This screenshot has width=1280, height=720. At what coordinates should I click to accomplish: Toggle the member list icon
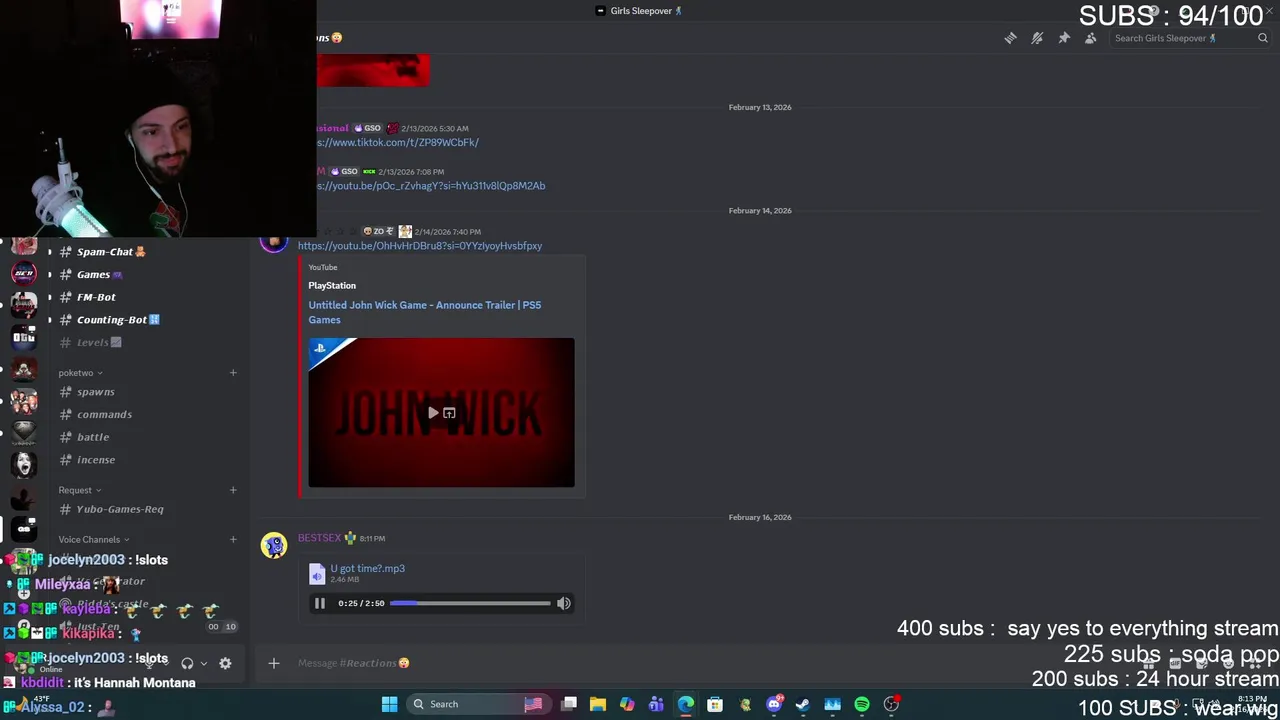pos(1091,38)
